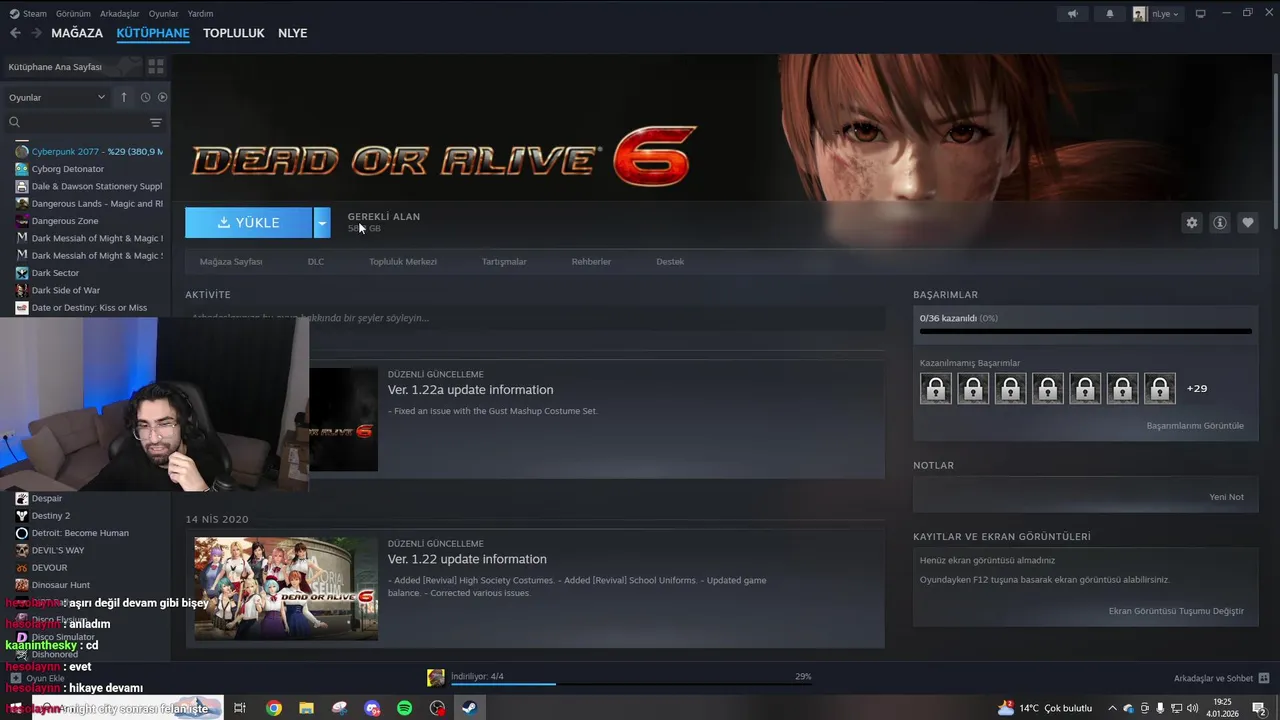
Task: Open the Rehberler link
Action: 591,262
